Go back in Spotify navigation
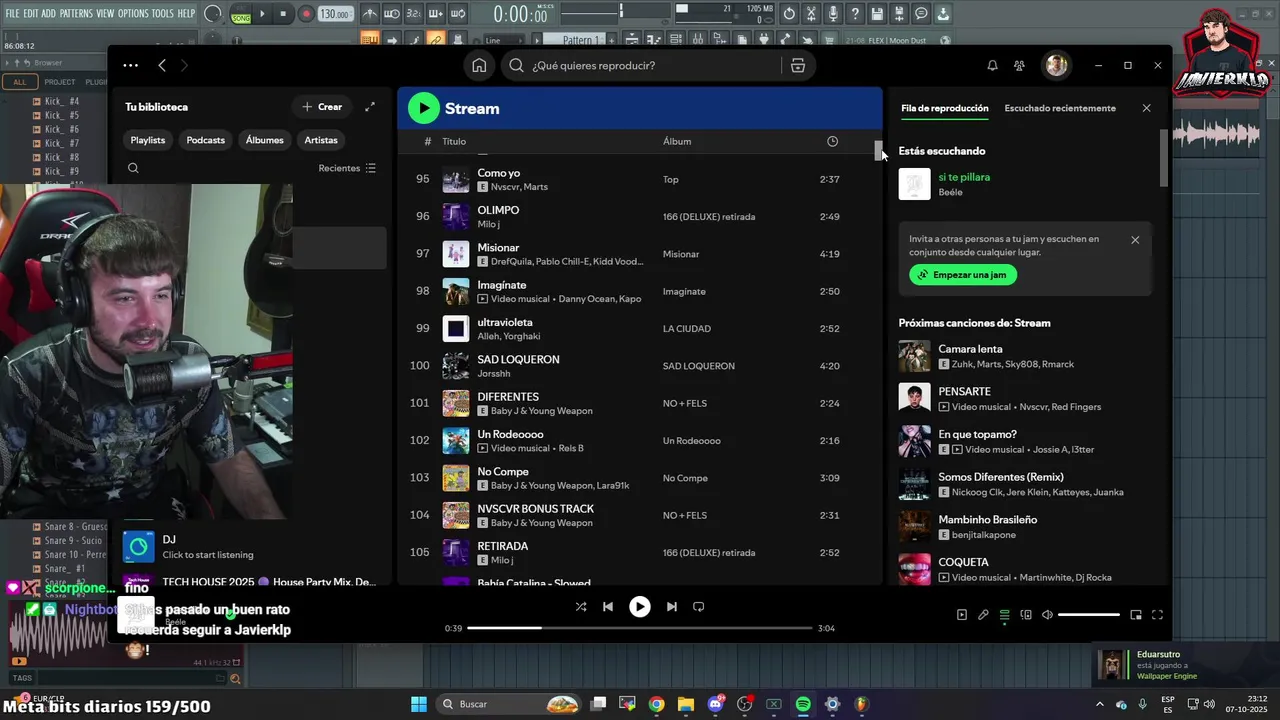 pos(162,65)
